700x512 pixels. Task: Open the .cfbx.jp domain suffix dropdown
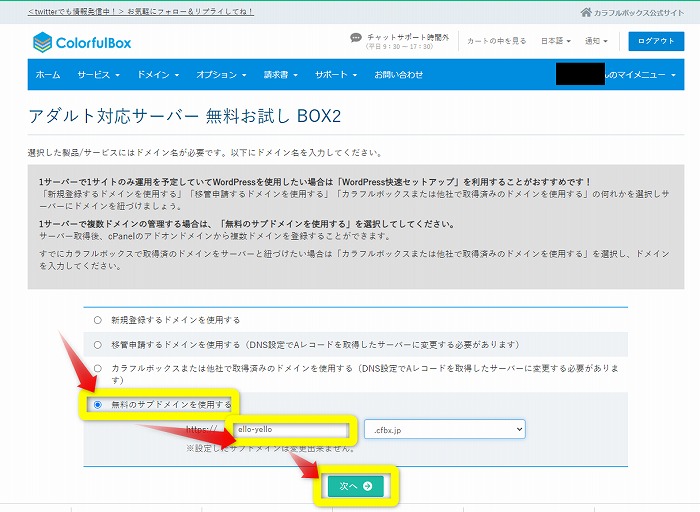(x=444, y=428)
